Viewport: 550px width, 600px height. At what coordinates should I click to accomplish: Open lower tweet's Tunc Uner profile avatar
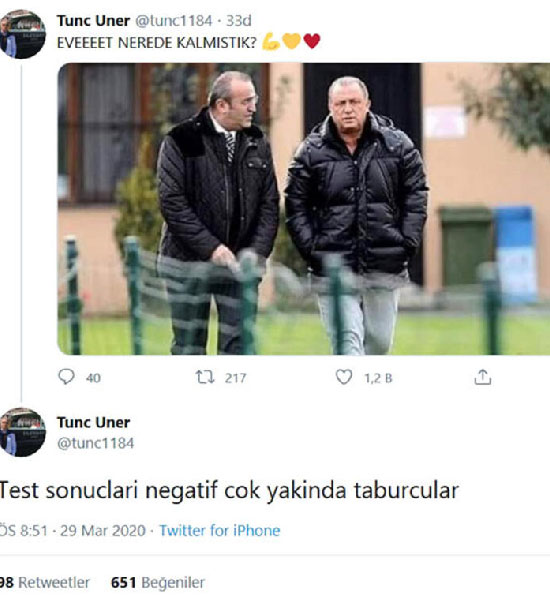click(22, 432)
